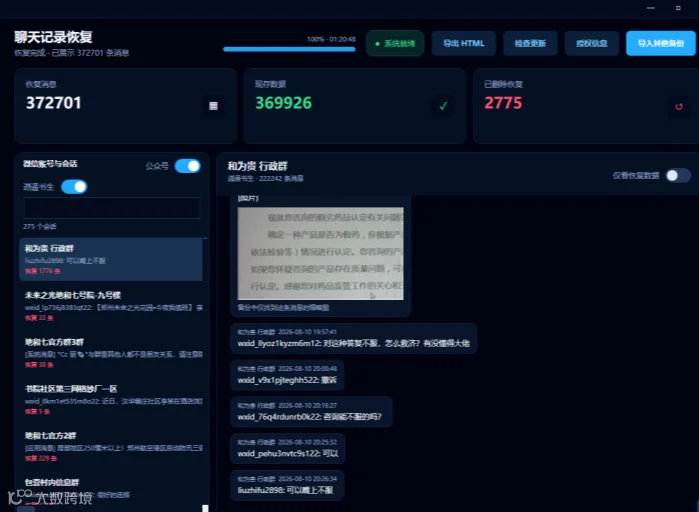Click the '恢复 1776 条' red label
The image size is (699, 512).
[43, 271]
